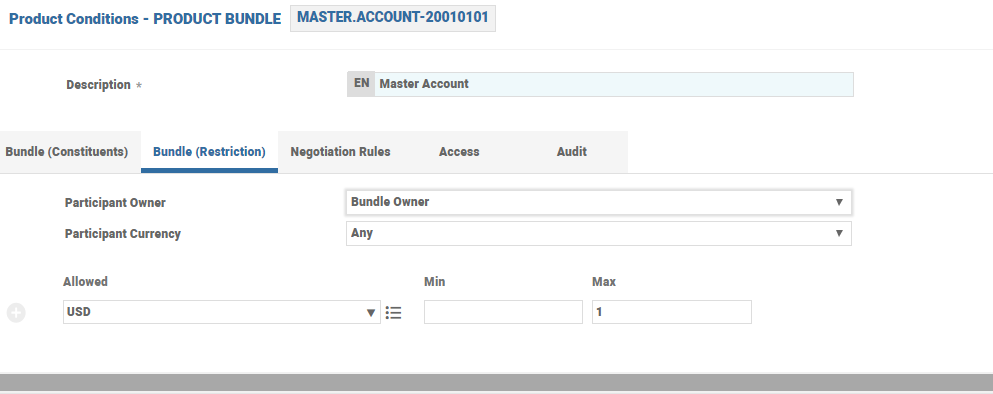Click the Participant Currency label

(x=122, y=234)
